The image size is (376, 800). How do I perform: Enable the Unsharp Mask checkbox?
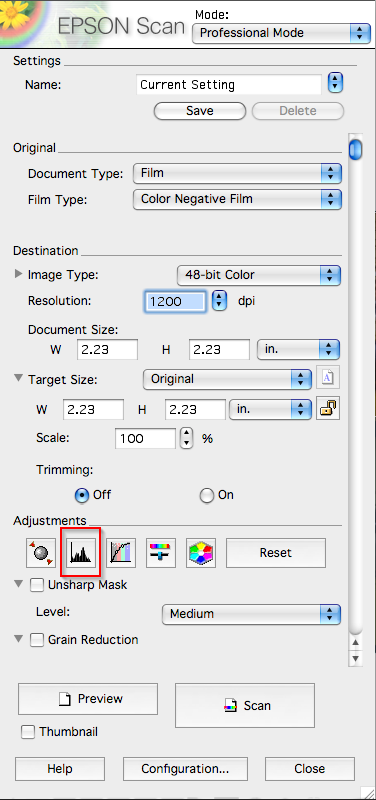(37, 585)
